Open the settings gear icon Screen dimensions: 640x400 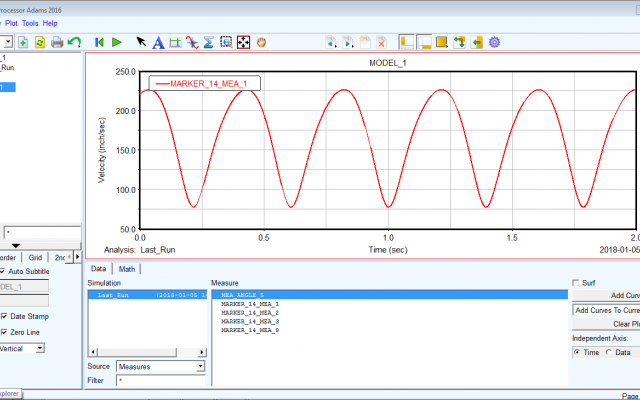[494, 42]
